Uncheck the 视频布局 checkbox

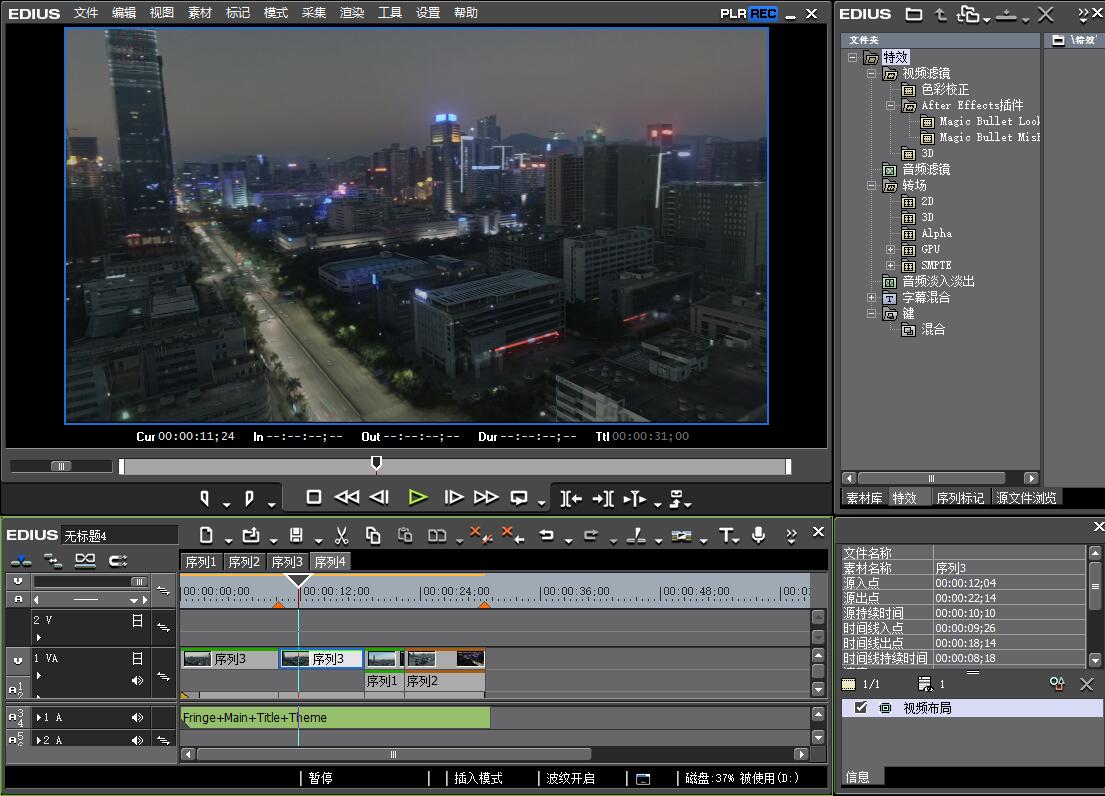coord(860,707)
